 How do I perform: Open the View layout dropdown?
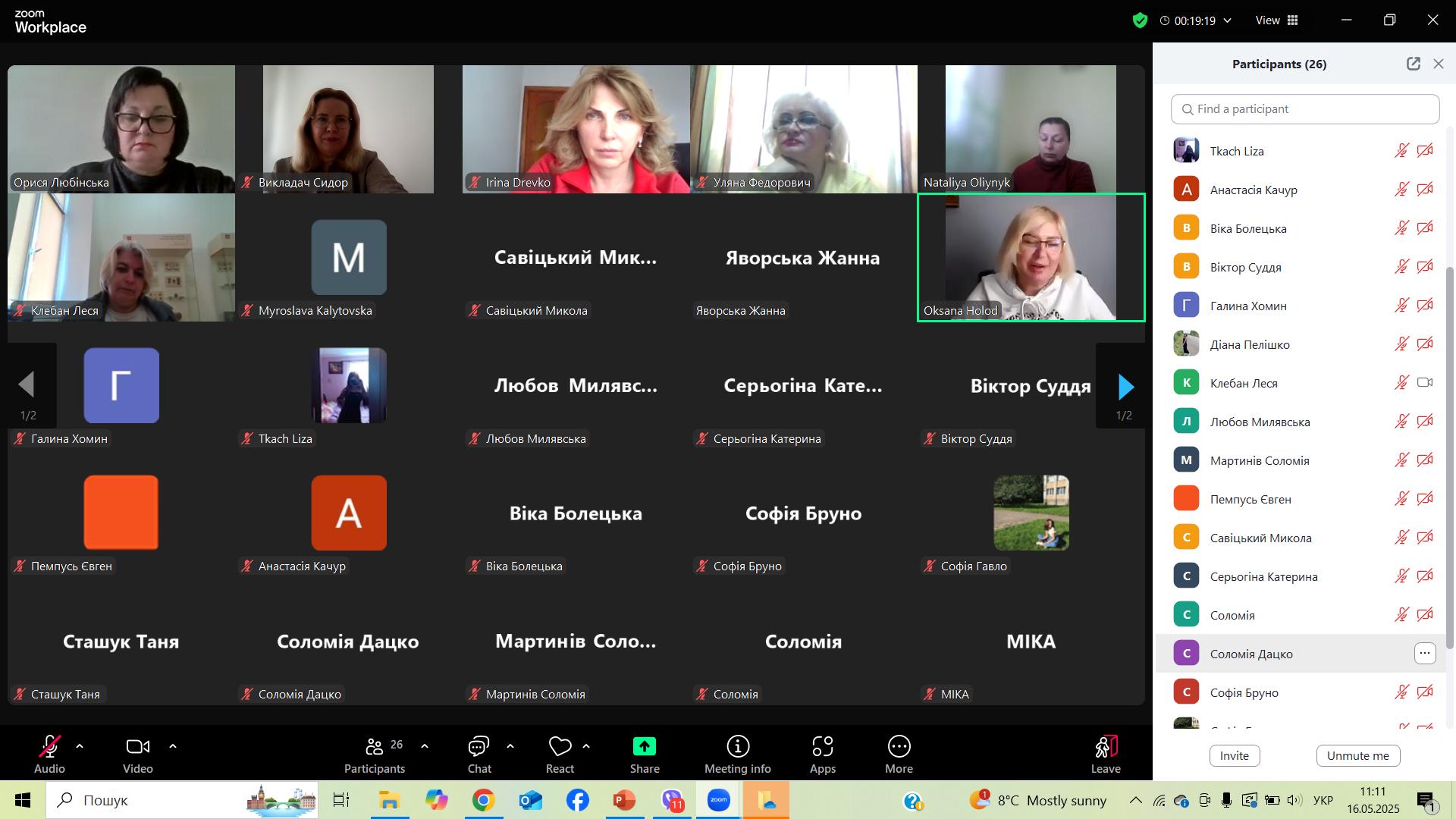coord(1277,20)
